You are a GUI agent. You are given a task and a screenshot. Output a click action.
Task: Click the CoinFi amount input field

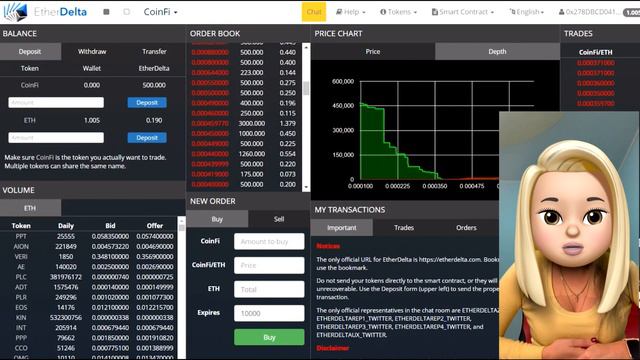56,102
